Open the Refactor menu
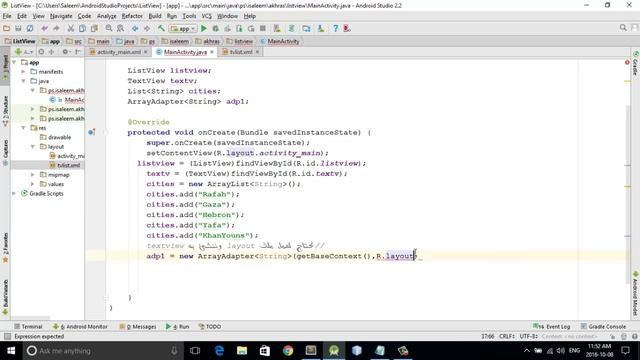The width and height of the screenshot is (640, 360). tap(132, 16)
